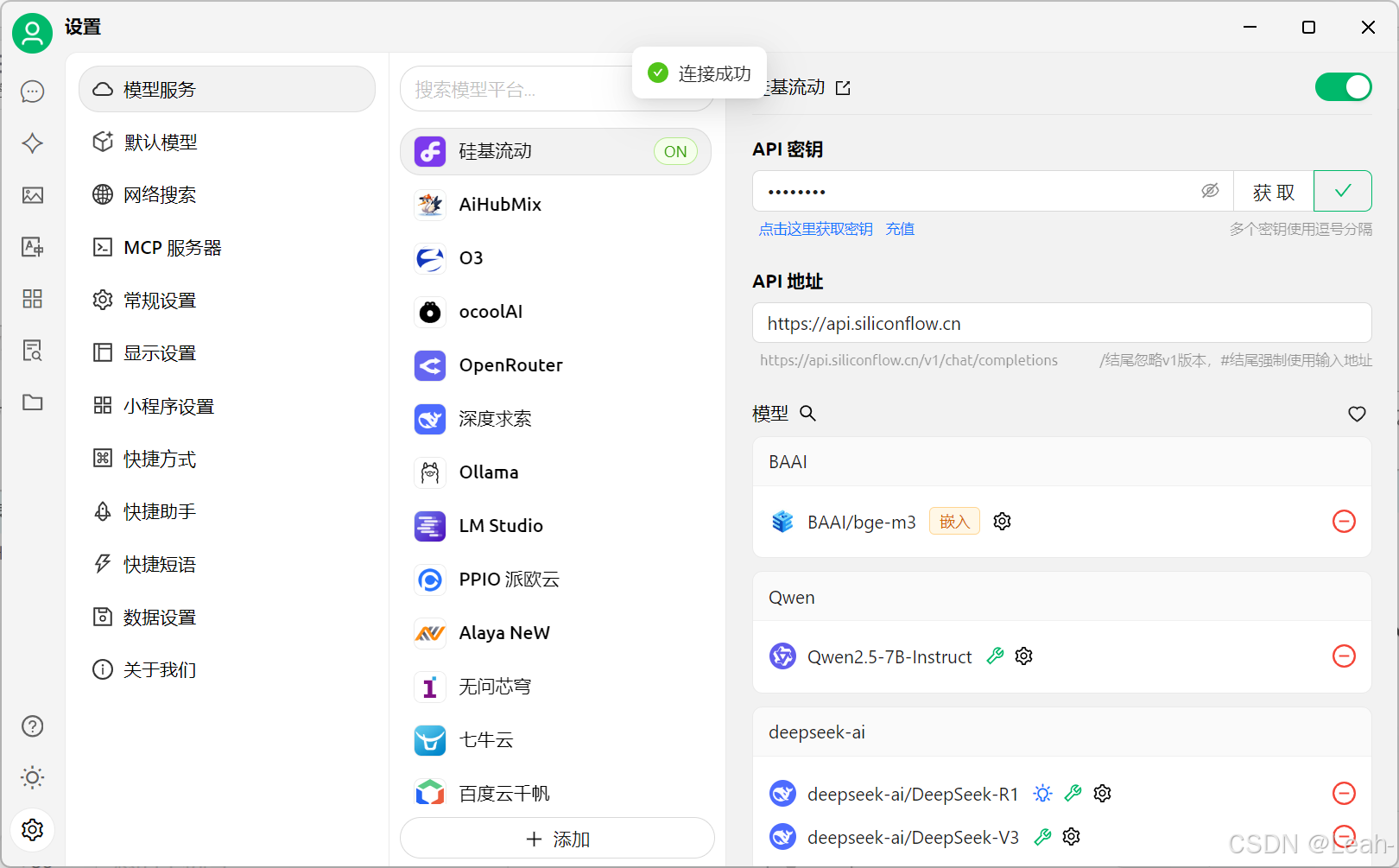Toggle the 硅基流动 provider switch off

[1343, 86]
